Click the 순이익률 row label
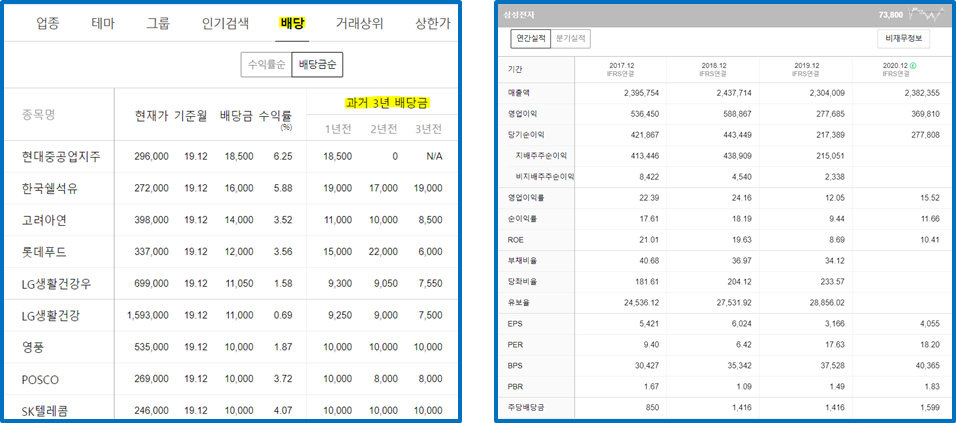 tap(522, 218)
